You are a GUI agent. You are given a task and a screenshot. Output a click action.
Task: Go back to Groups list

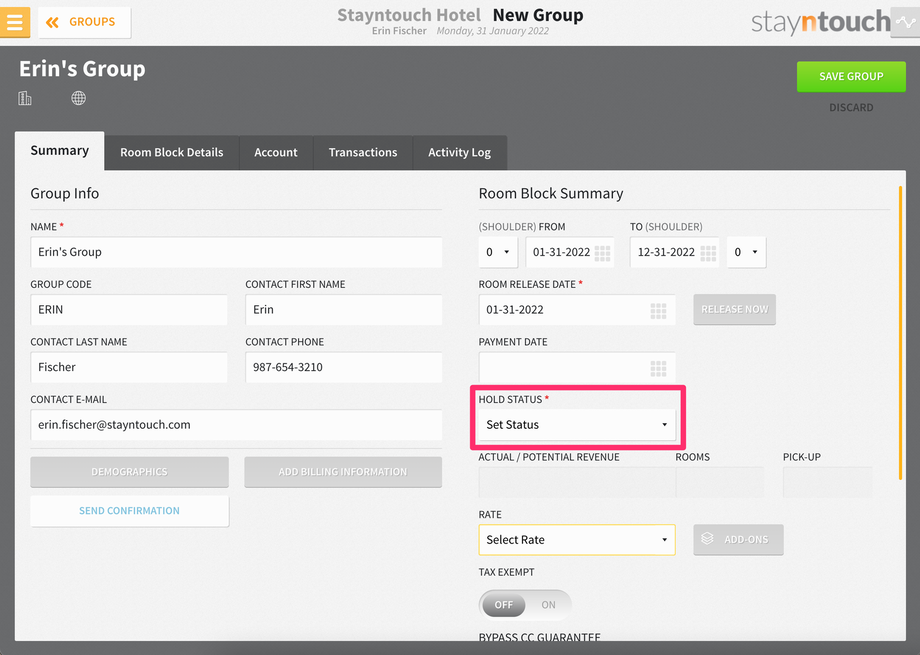tap(84, 22)
